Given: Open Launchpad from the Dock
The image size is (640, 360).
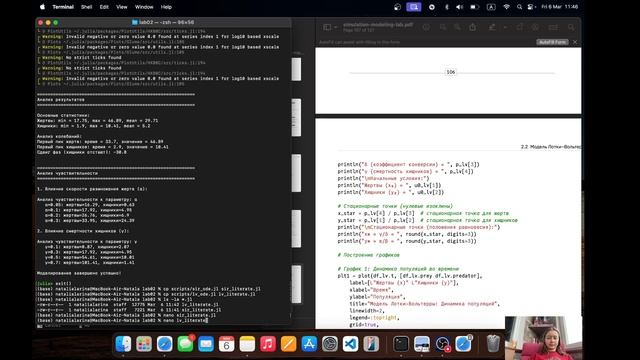Looking at the screenshot, I should pos(144,344).
